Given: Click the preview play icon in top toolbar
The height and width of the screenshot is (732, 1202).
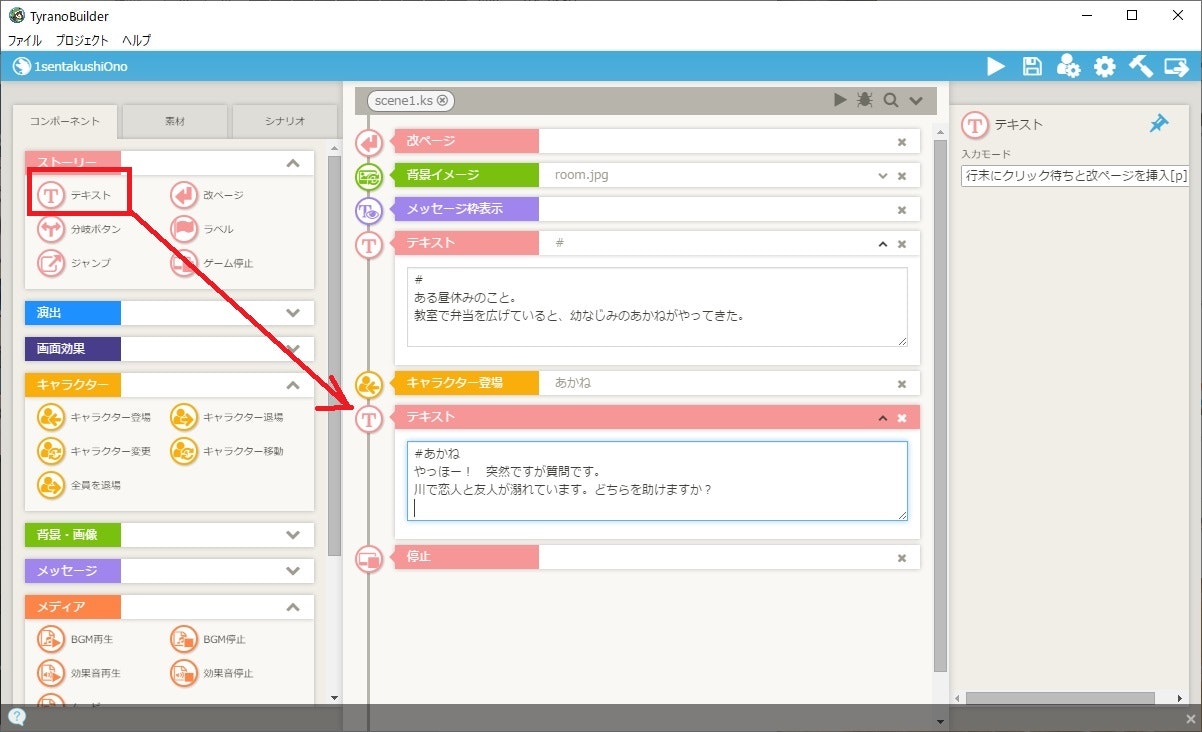Looking at the screenshot, I should pos(996,67).
